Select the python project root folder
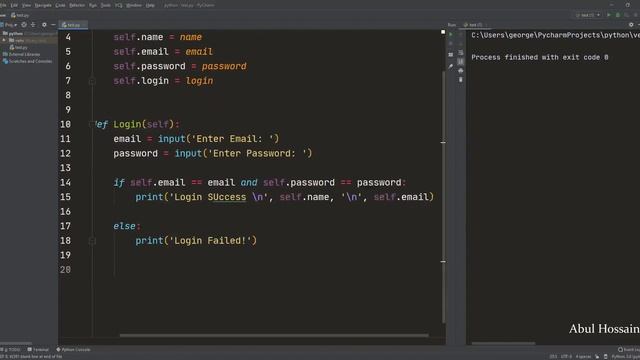640x360 pixels. [x=16, y=33]
